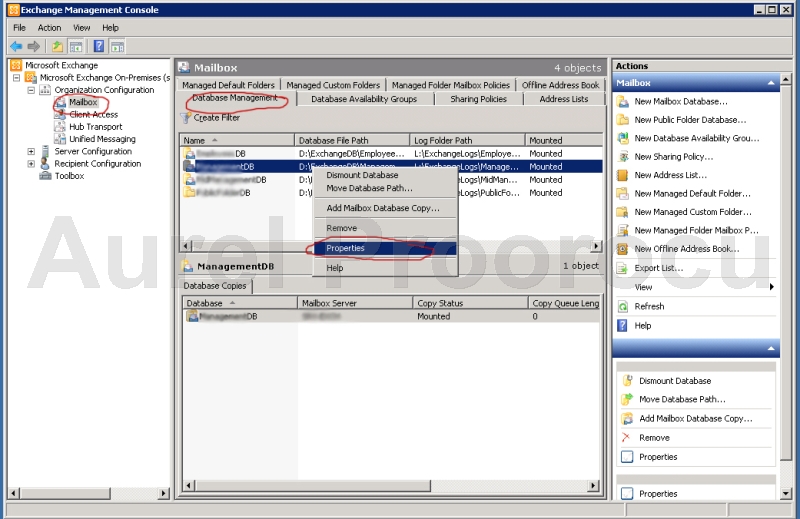Viewport: 800px width, 519px height.
Task: Switch to Managed Default Folders tab
Action: point(228,85)
